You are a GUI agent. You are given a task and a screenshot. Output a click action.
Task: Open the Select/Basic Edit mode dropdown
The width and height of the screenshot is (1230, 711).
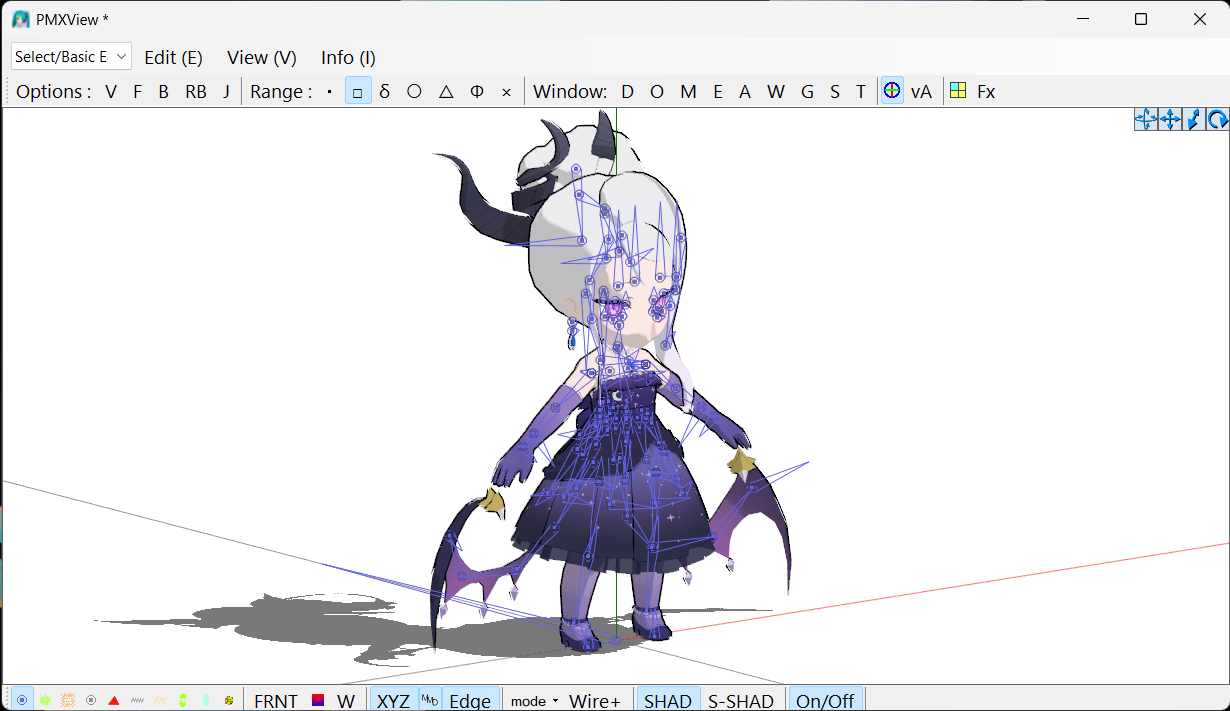pyautogui.click(x=71, y=57)
